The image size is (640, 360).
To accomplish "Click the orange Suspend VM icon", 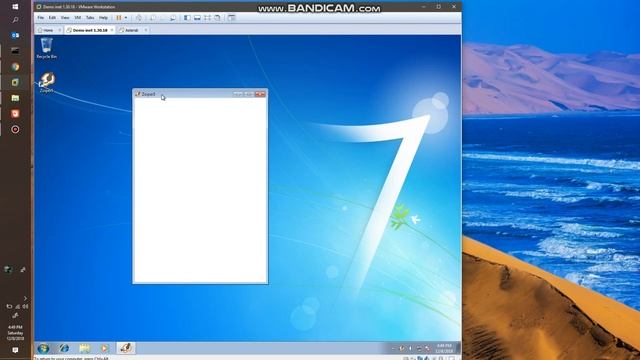I will click(x=119, y=18).
